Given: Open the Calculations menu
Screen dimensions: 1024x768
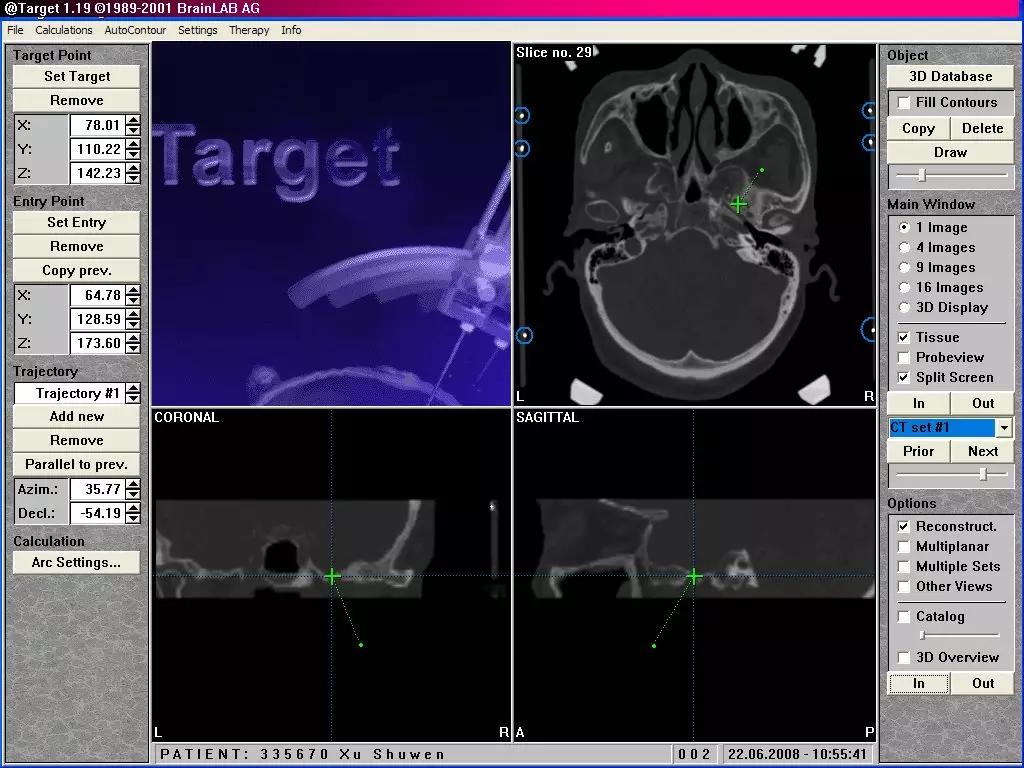Looking at the screenshot, I should pyautogui.click(x=64, y=30).
